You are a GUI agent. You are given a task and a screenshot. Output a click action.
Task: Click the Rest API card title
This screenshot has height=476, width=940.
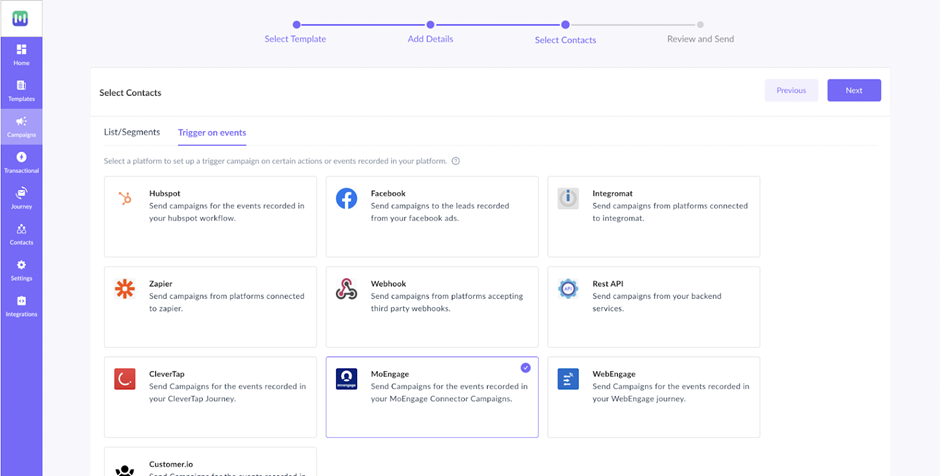pos(608,284)
